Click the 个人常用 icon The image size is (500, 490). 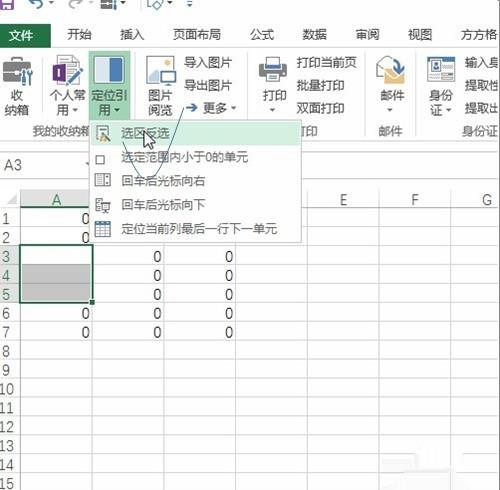pos(68,70)
